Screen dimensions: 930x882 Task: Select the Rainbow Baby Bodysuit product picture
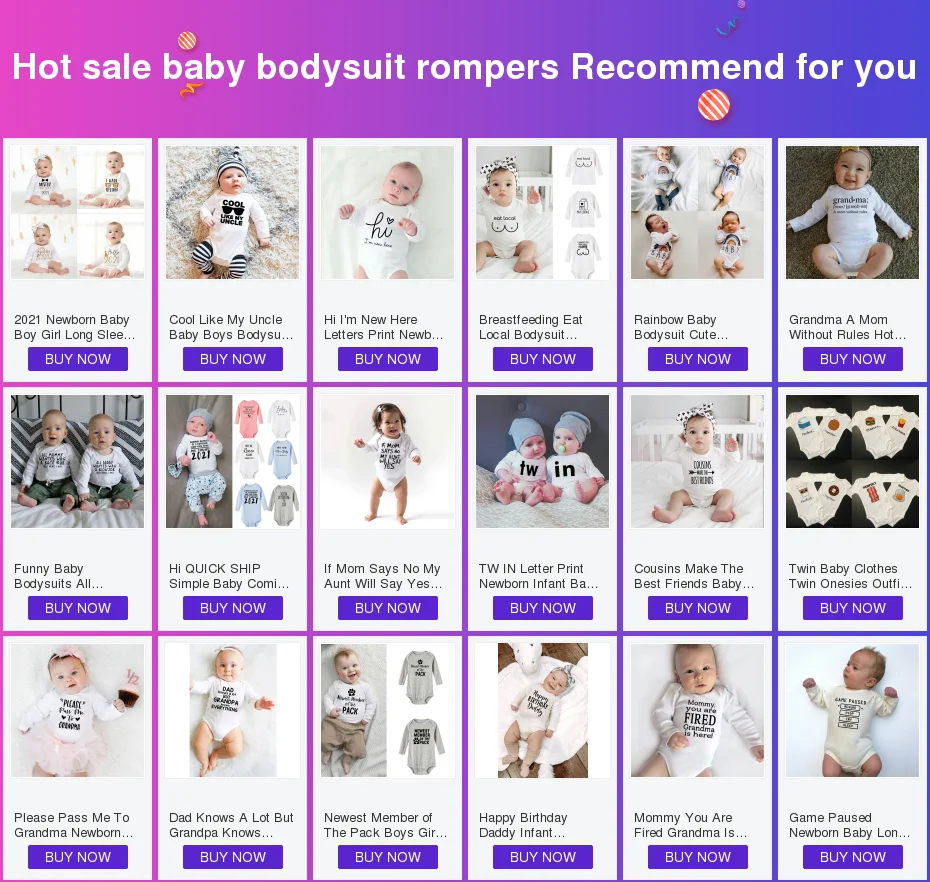point(698,212)
